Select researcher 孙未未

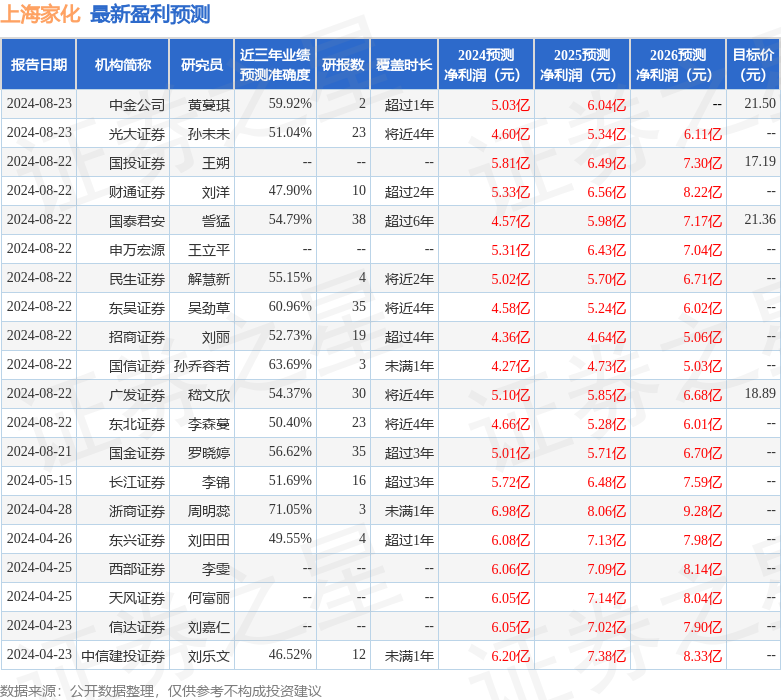pyautogui.click(x=209, y=134)
